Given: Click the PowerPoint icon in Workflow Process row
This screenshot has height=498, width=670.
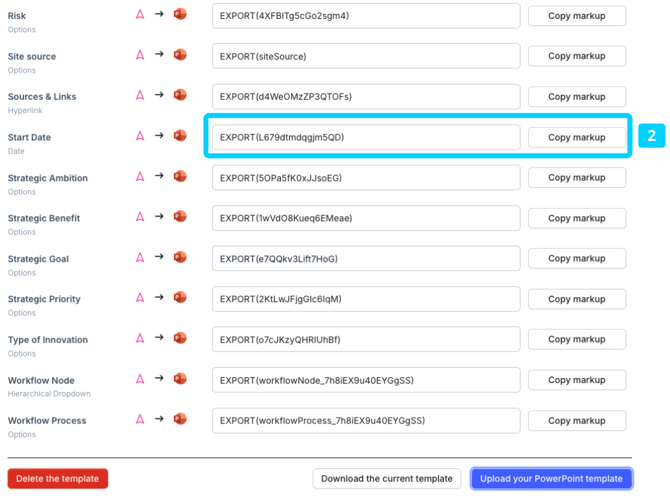Looking at the screenshot, I should 180,419.
